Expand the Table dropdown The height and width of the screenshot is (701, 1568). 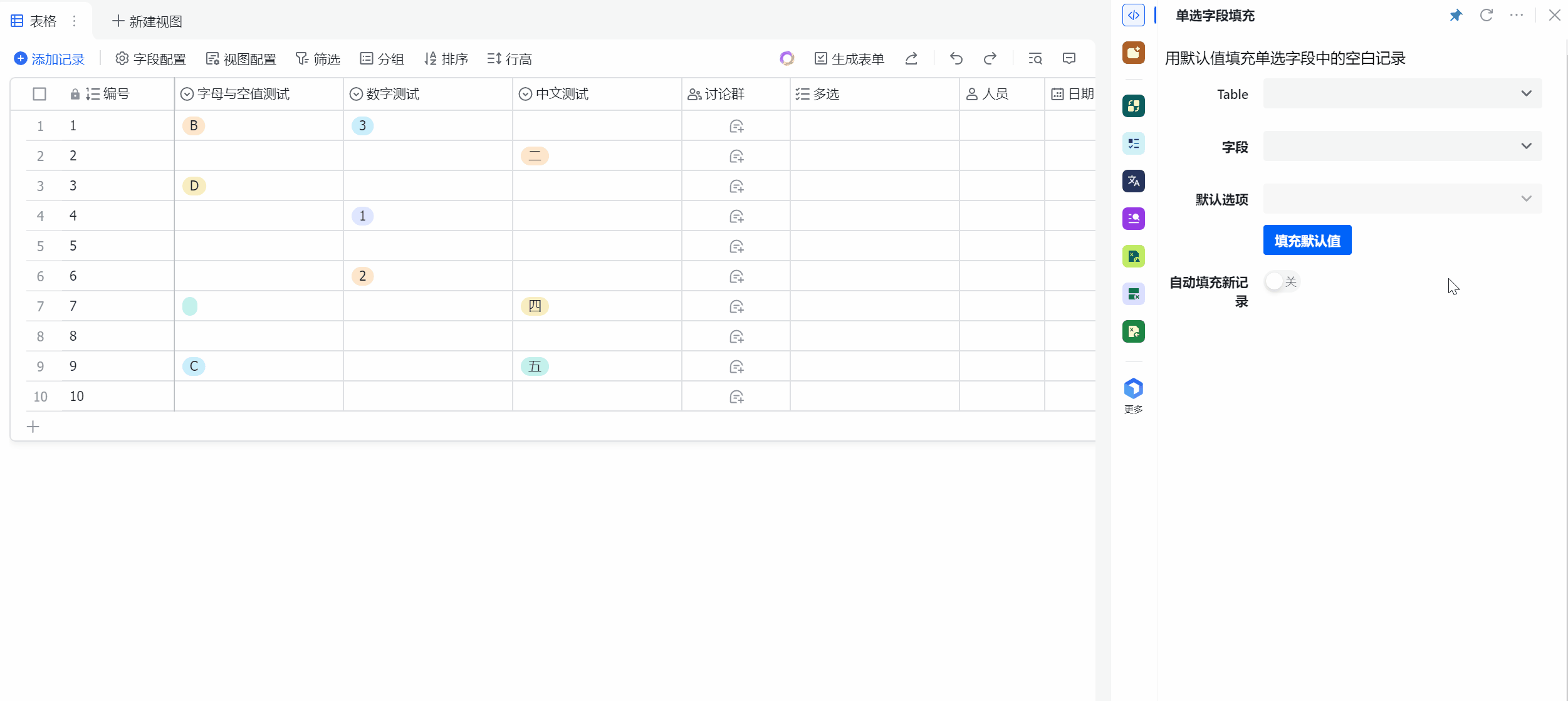click(1402, 93)
